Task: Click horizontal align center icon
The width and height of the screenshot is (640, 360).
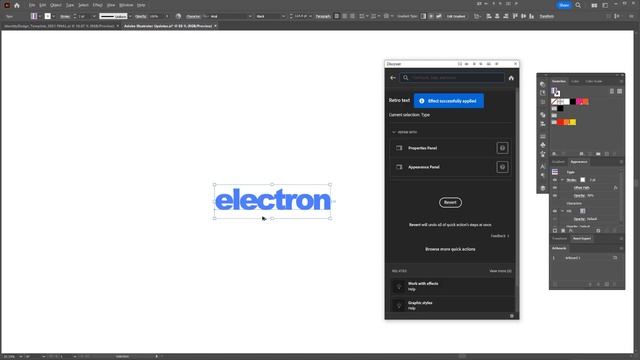Action: point(497,16)
